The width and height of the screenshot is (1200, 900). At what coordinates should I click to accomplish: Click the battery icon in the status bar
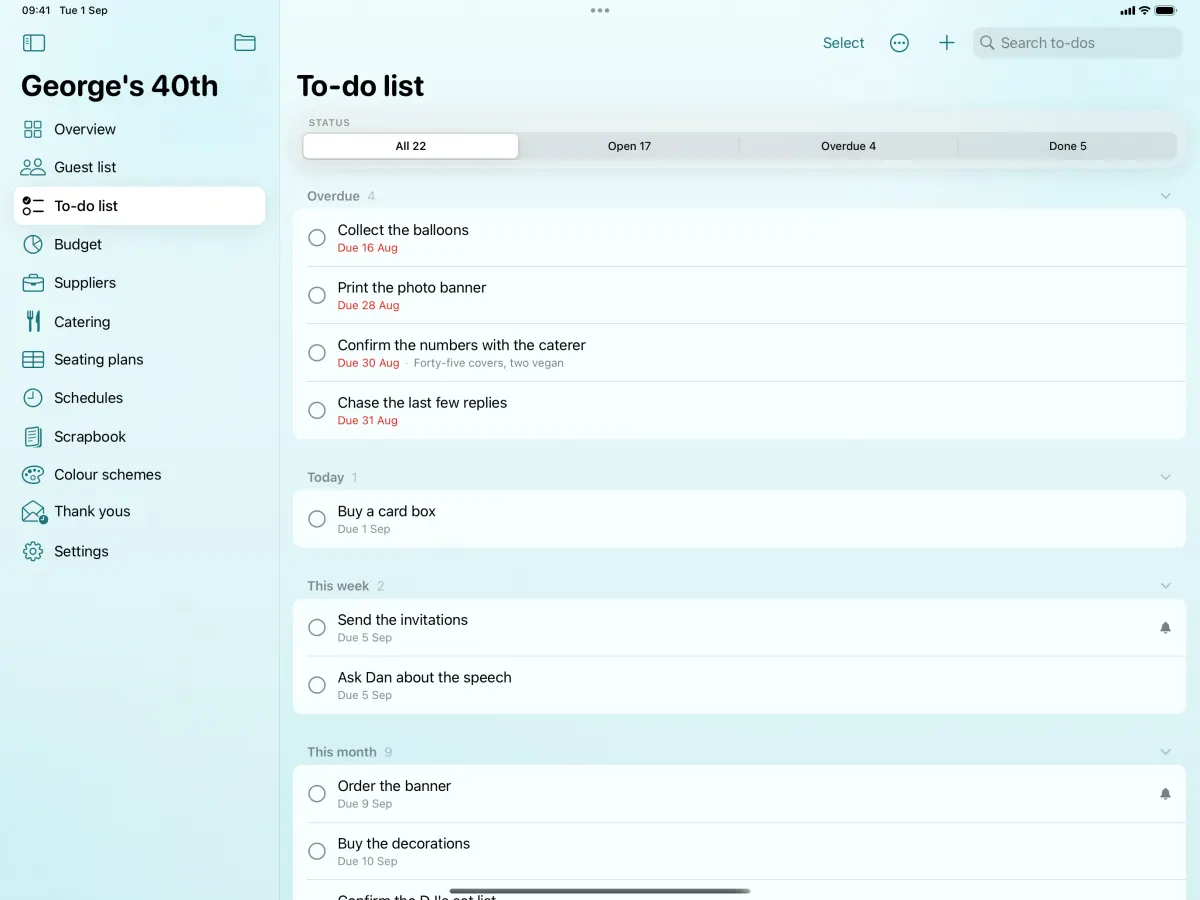[1166, 10]
